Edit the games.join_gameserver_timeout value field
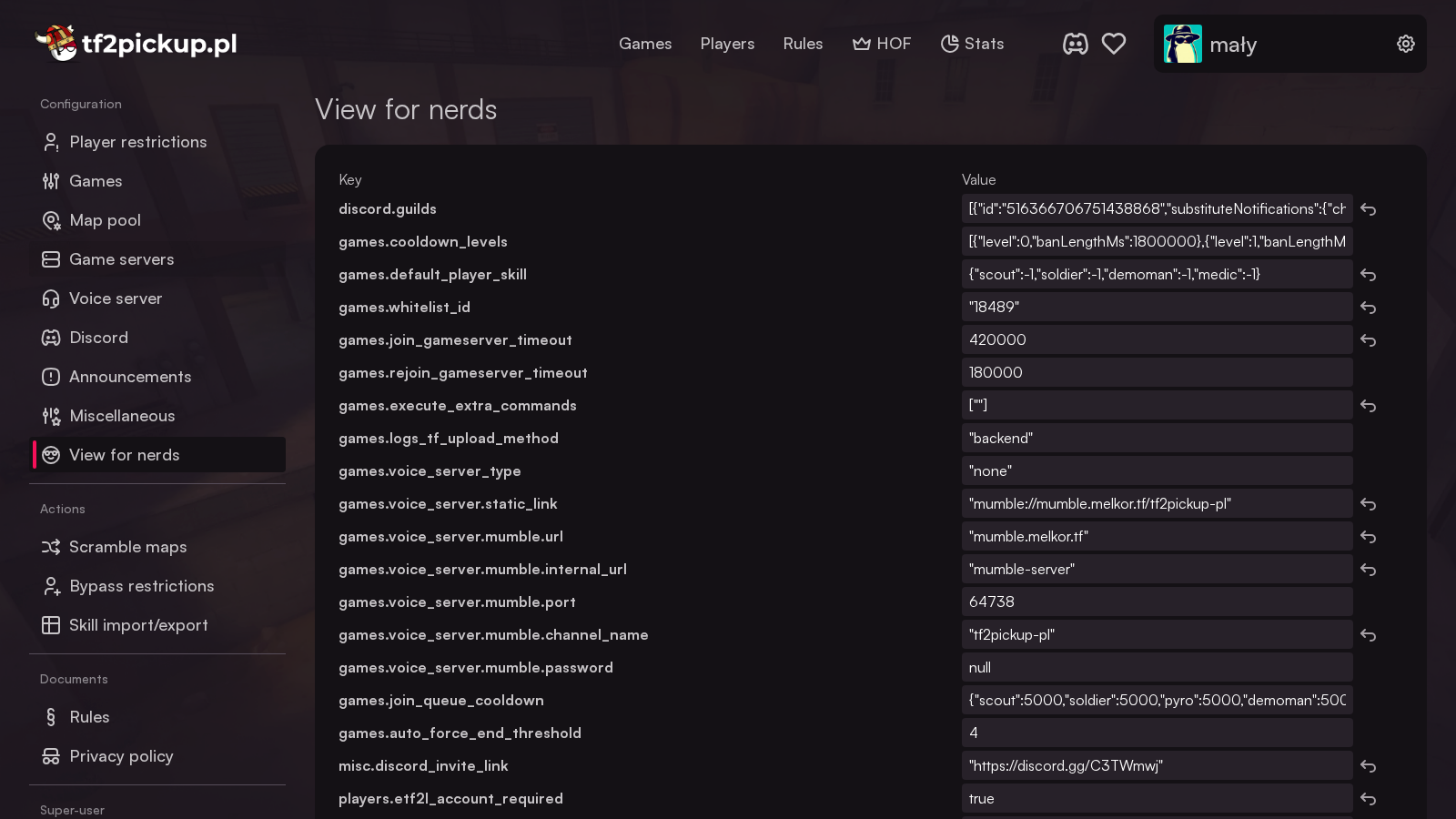1456x819 pixels. click(1156, 339)
